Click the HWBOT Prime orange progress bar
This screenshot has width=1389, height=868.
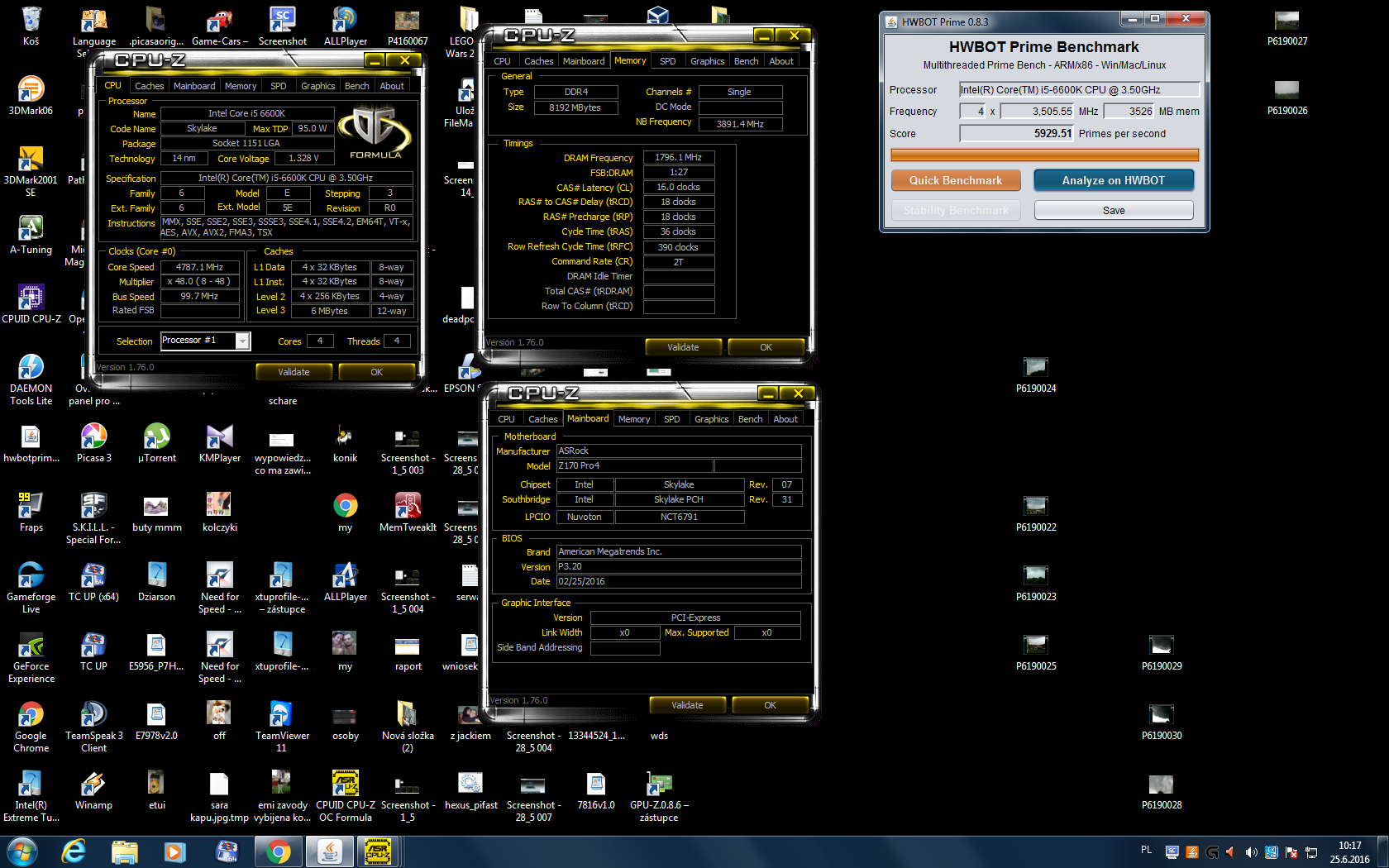coord(1045,155)
